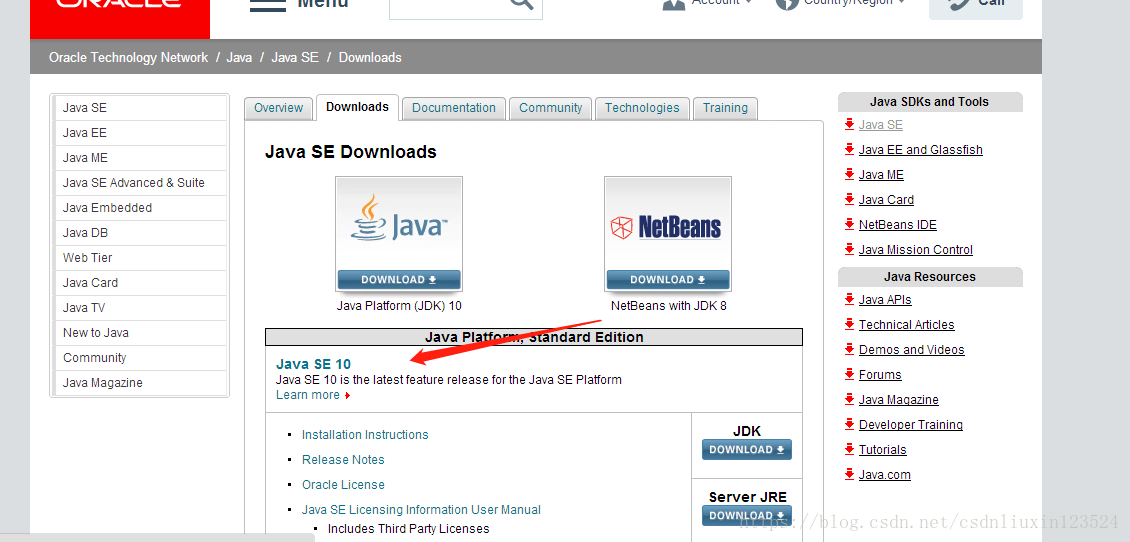This screenshot has height=542, width=1130.
Task: Open Installation Instructions link
Action: (365, 435)
